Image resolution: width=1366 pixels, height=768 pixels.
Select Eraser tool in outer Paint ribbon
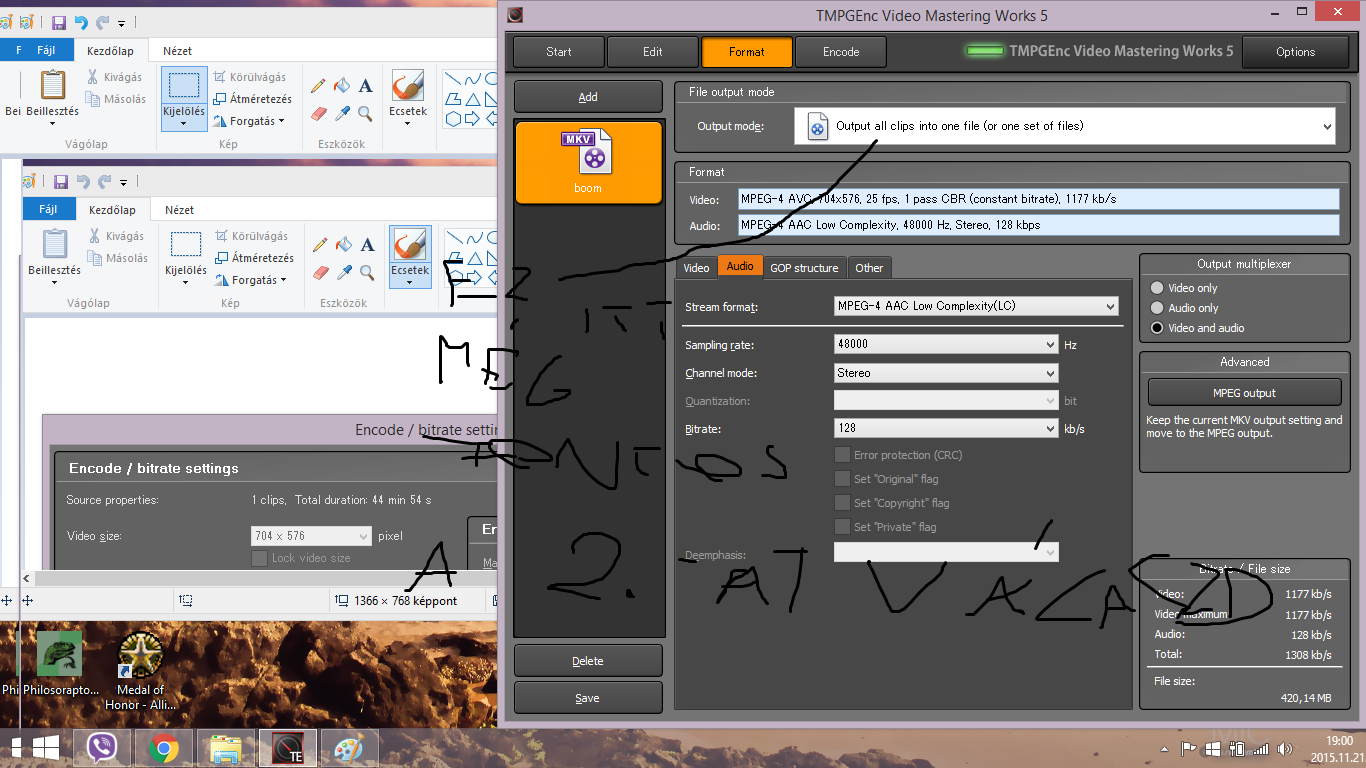(x=319, y=113)
